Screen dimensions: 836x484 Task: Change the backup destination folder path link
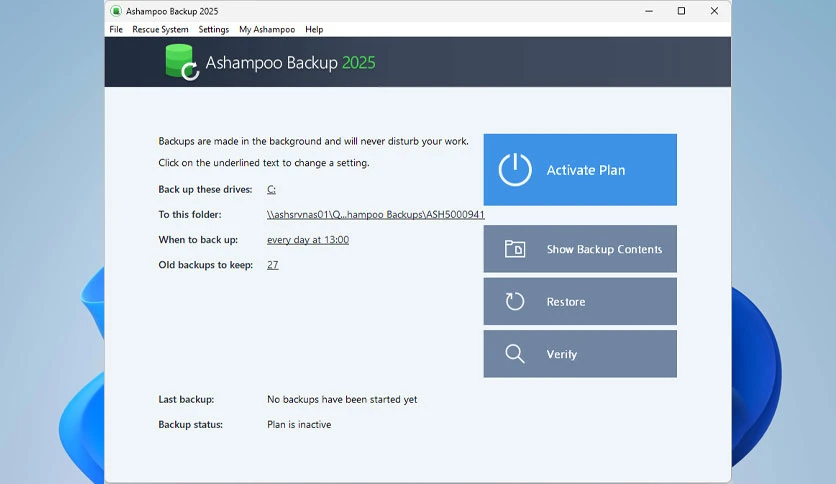(x=375, y=214)
